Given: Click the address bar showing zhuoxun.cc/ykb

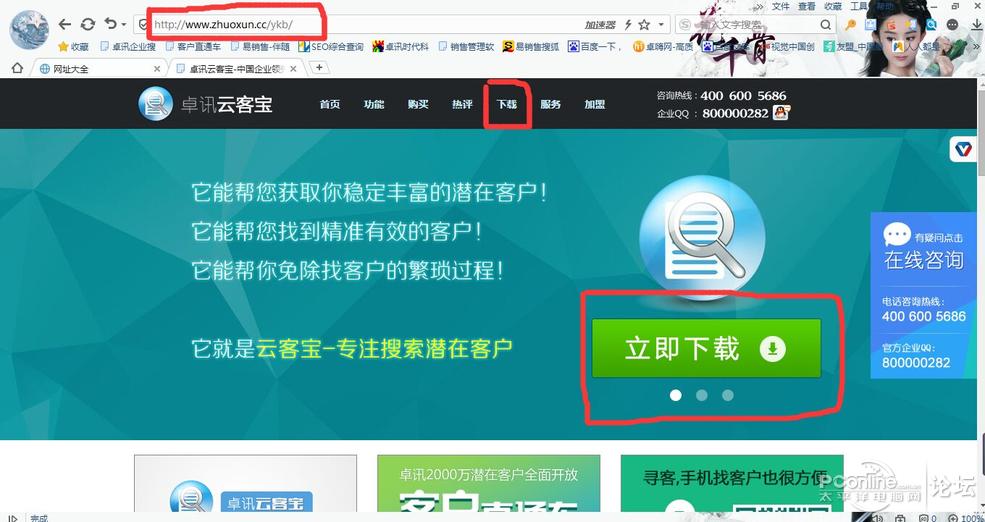Looking at the screenshot, I should pos(402,24).
